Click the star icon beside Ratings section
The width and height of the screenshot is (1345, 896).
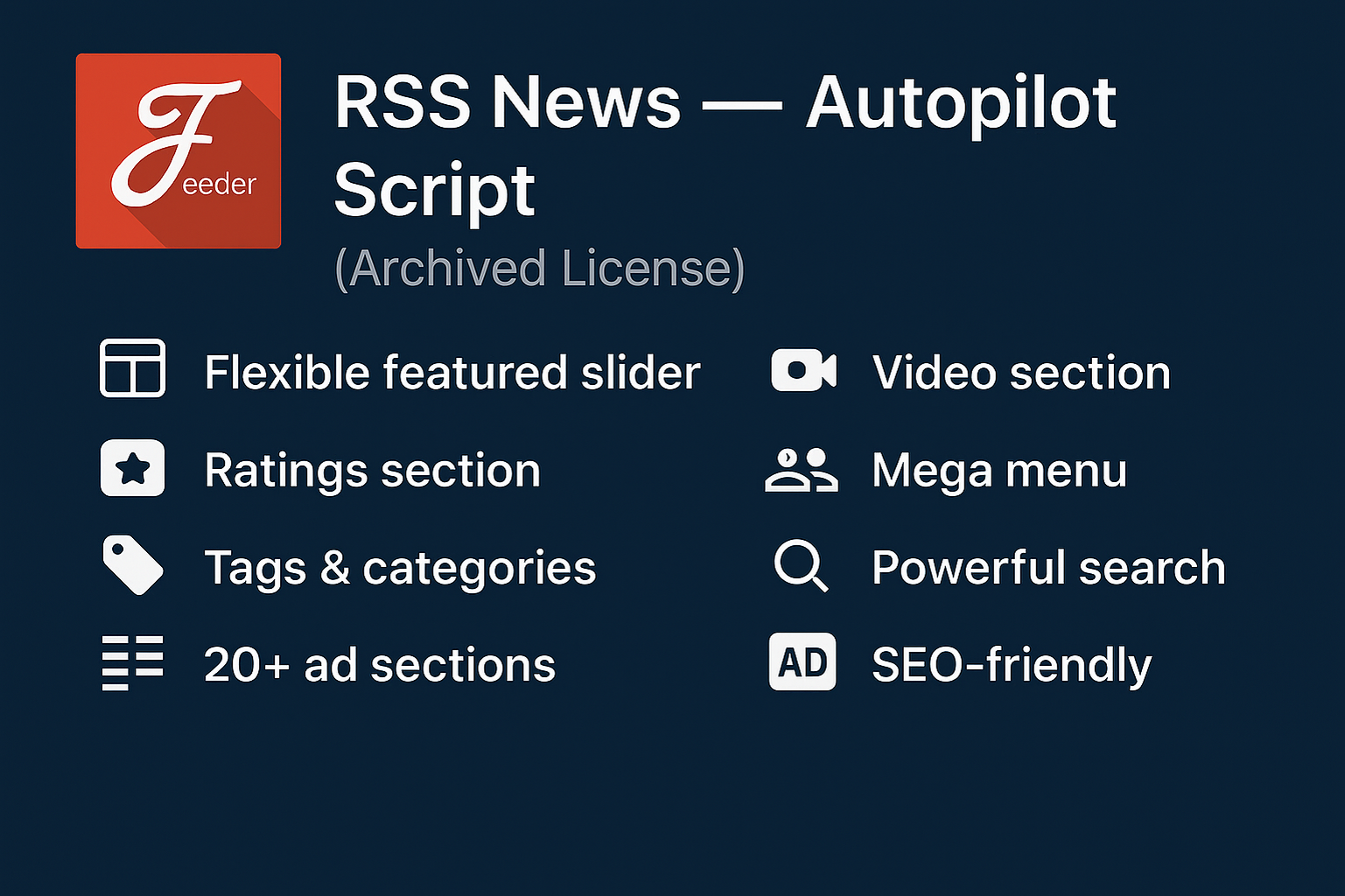tap(133, 468)
